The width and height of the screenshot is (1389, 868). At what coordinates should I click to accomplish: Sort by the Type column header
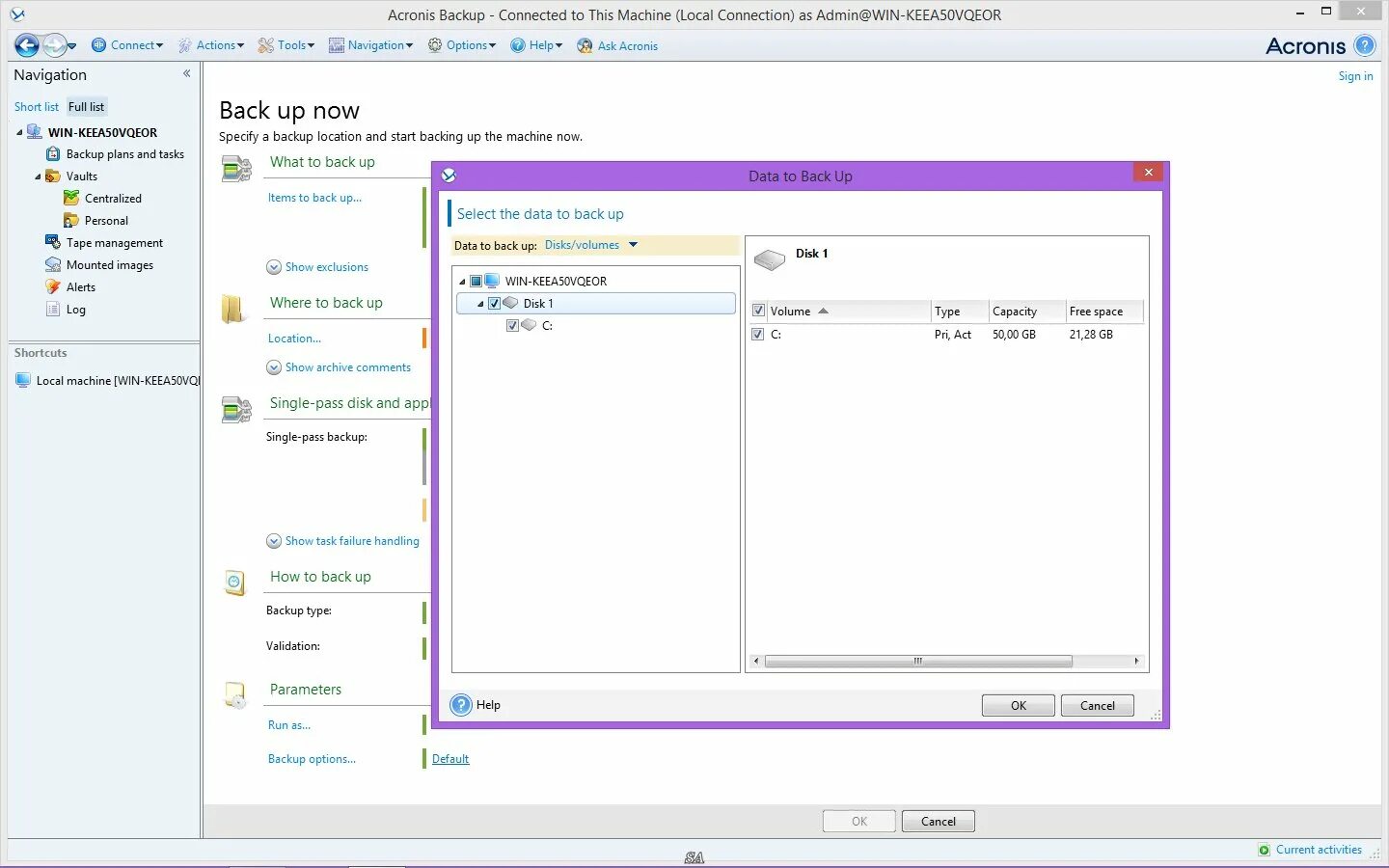coord(960,312)
